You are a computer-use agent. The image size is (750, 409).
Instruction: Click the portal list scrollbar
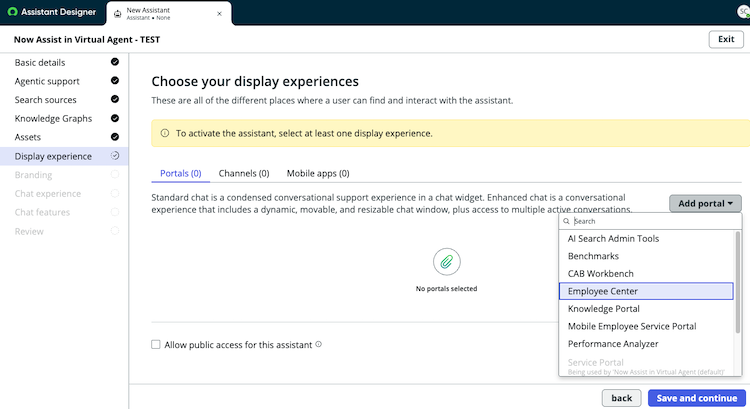[x=738, y=282]
